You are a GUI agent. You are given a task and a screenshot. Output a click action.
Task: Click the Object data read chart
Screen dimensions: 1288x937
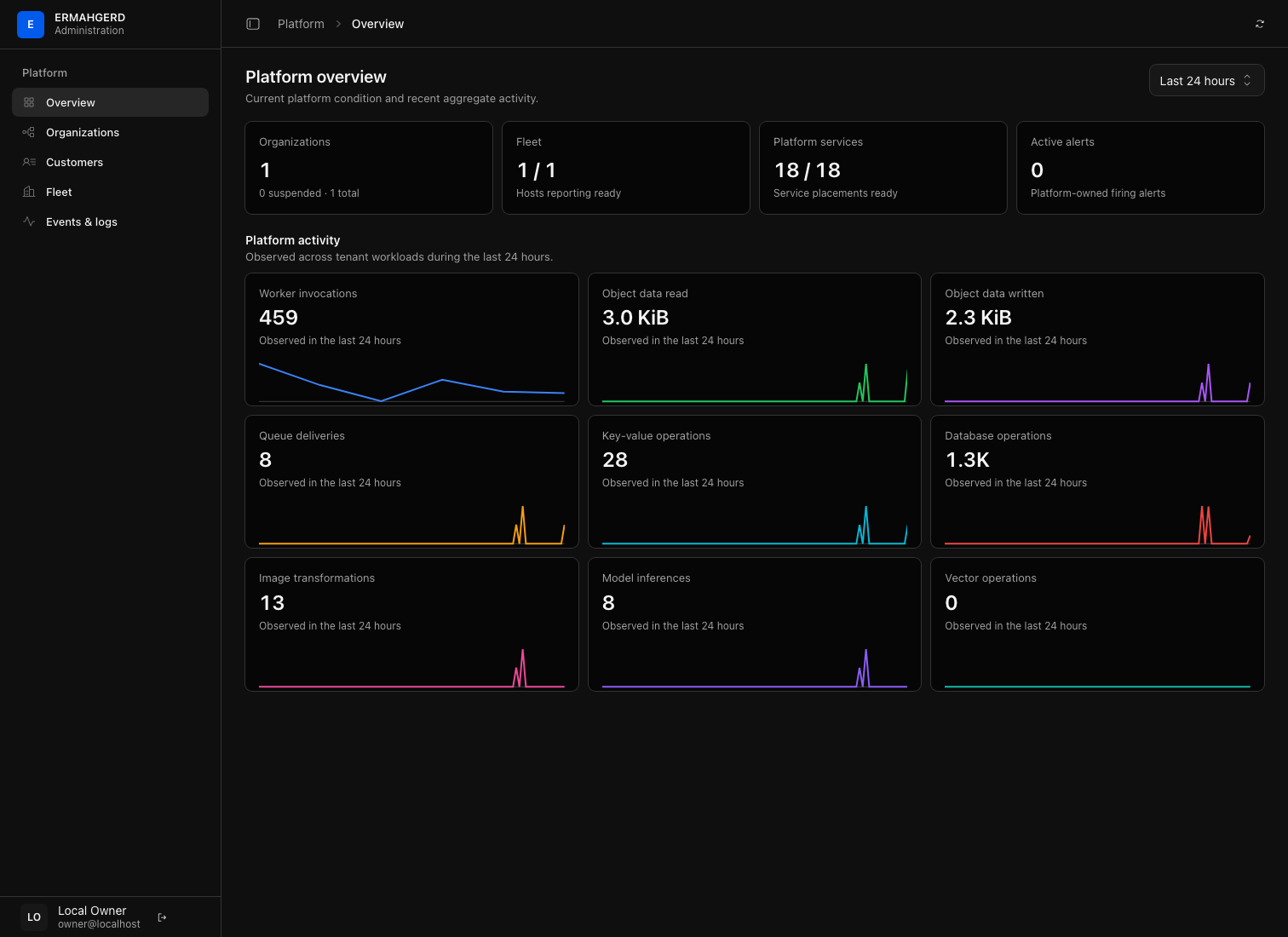(x=755, y=382)
